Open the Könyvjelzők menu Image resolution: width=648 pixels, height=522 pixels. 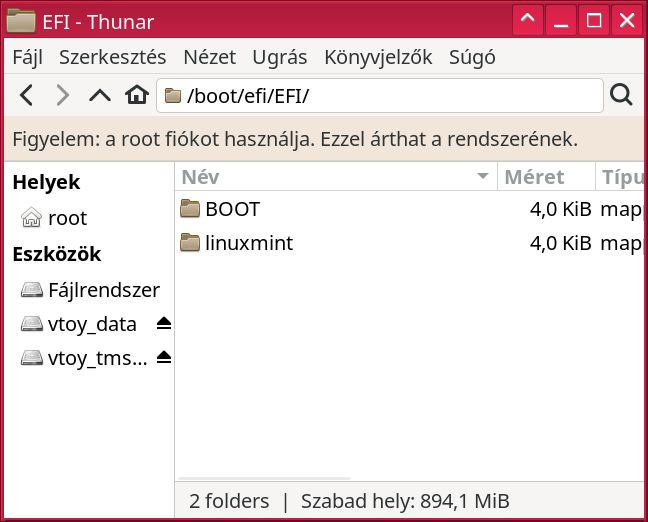[378, 57]
